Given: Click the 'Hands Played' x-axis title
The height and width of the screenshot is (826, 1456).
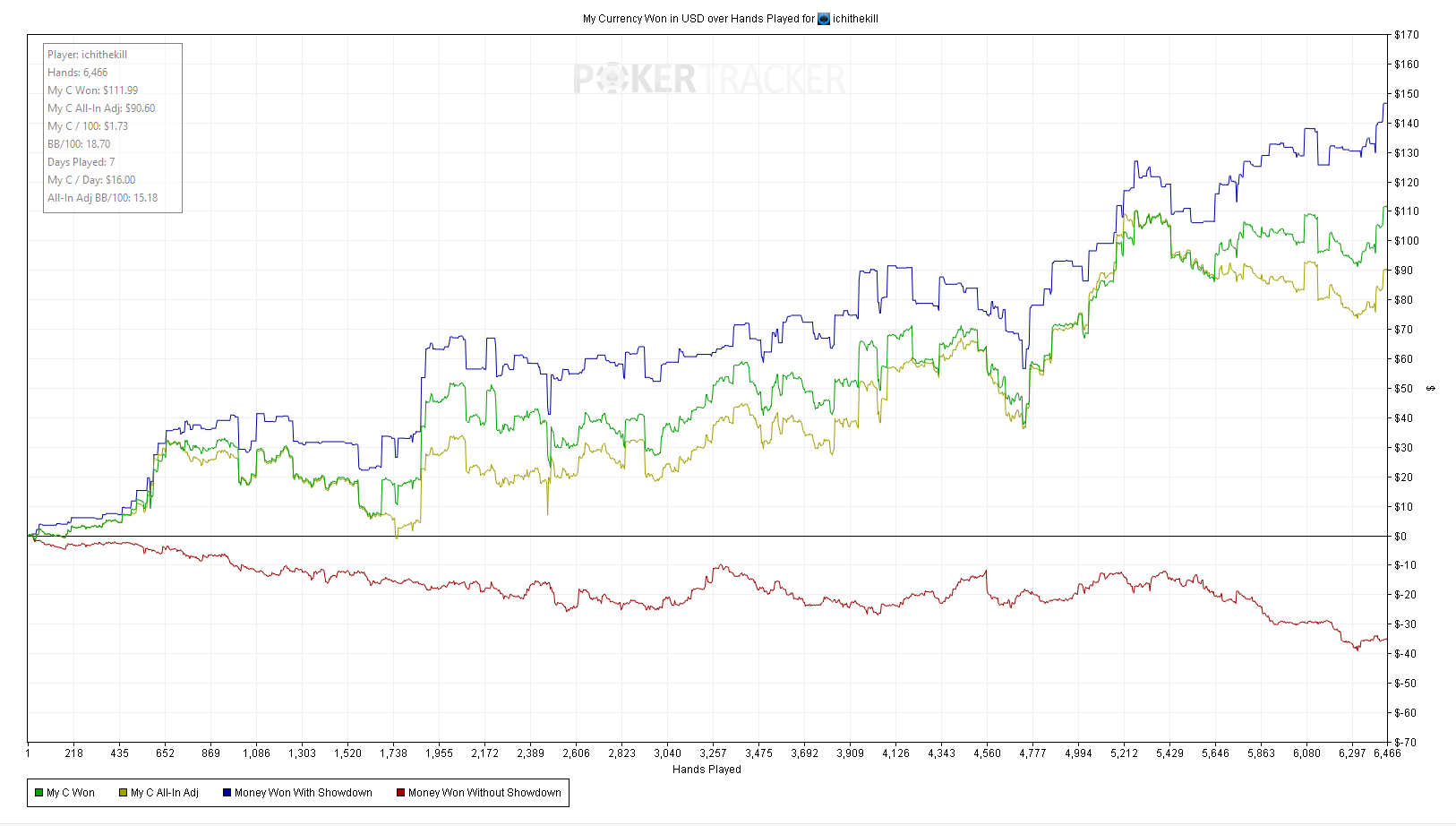Looking at the screenshot, I should click(x=707, y=770).
